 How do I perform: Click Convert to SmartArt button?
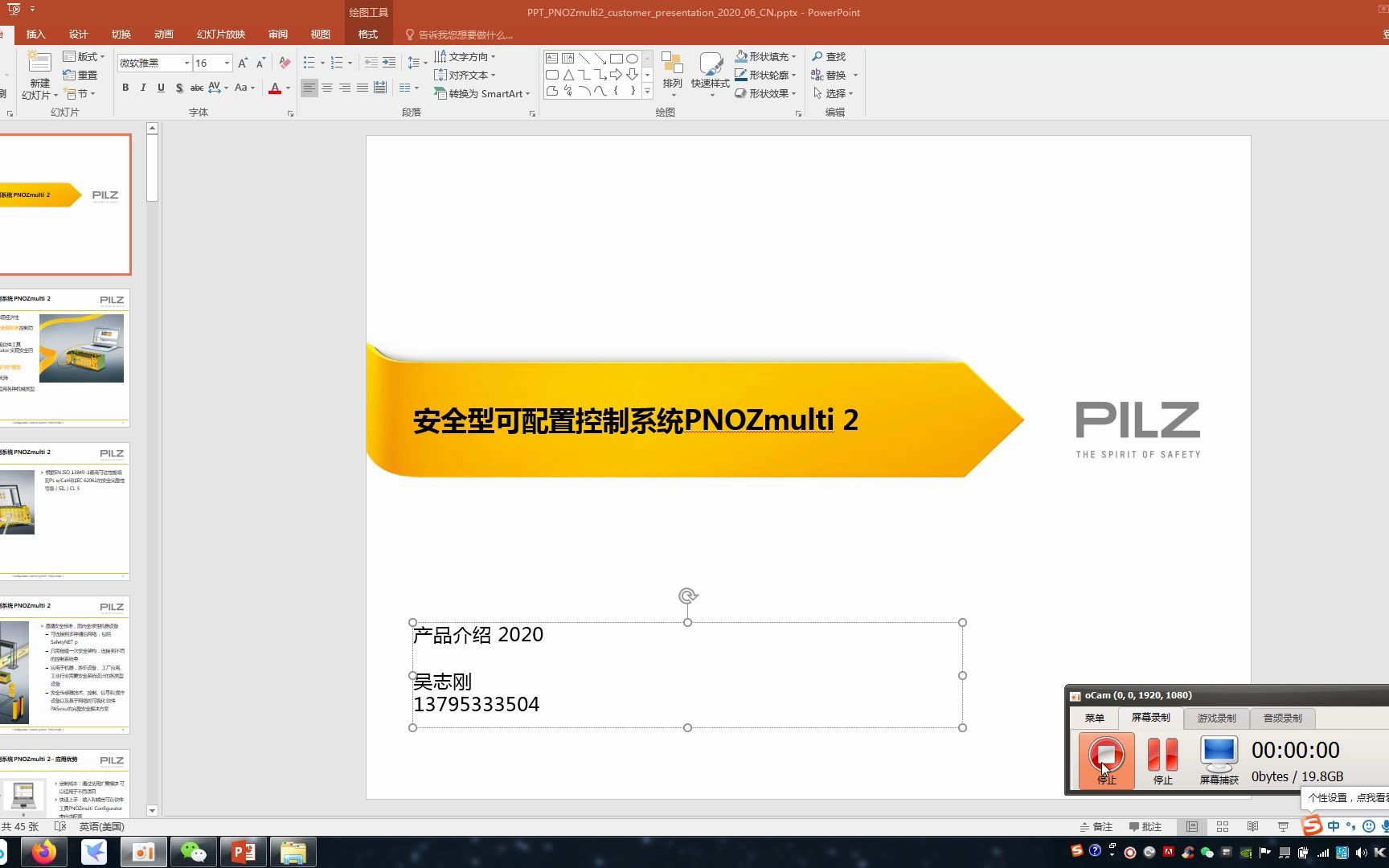482,93
